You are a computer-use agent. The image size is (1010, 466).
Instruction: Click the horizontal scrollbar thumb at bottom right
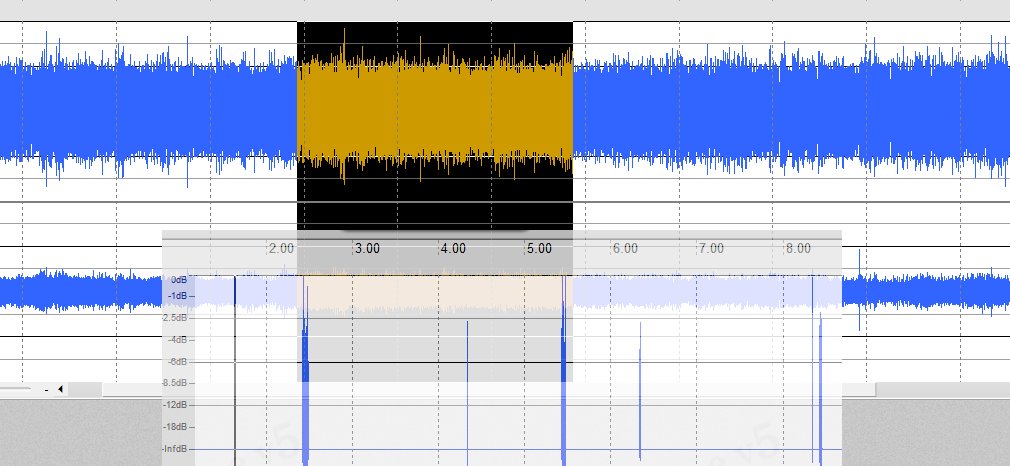point(859,389)
